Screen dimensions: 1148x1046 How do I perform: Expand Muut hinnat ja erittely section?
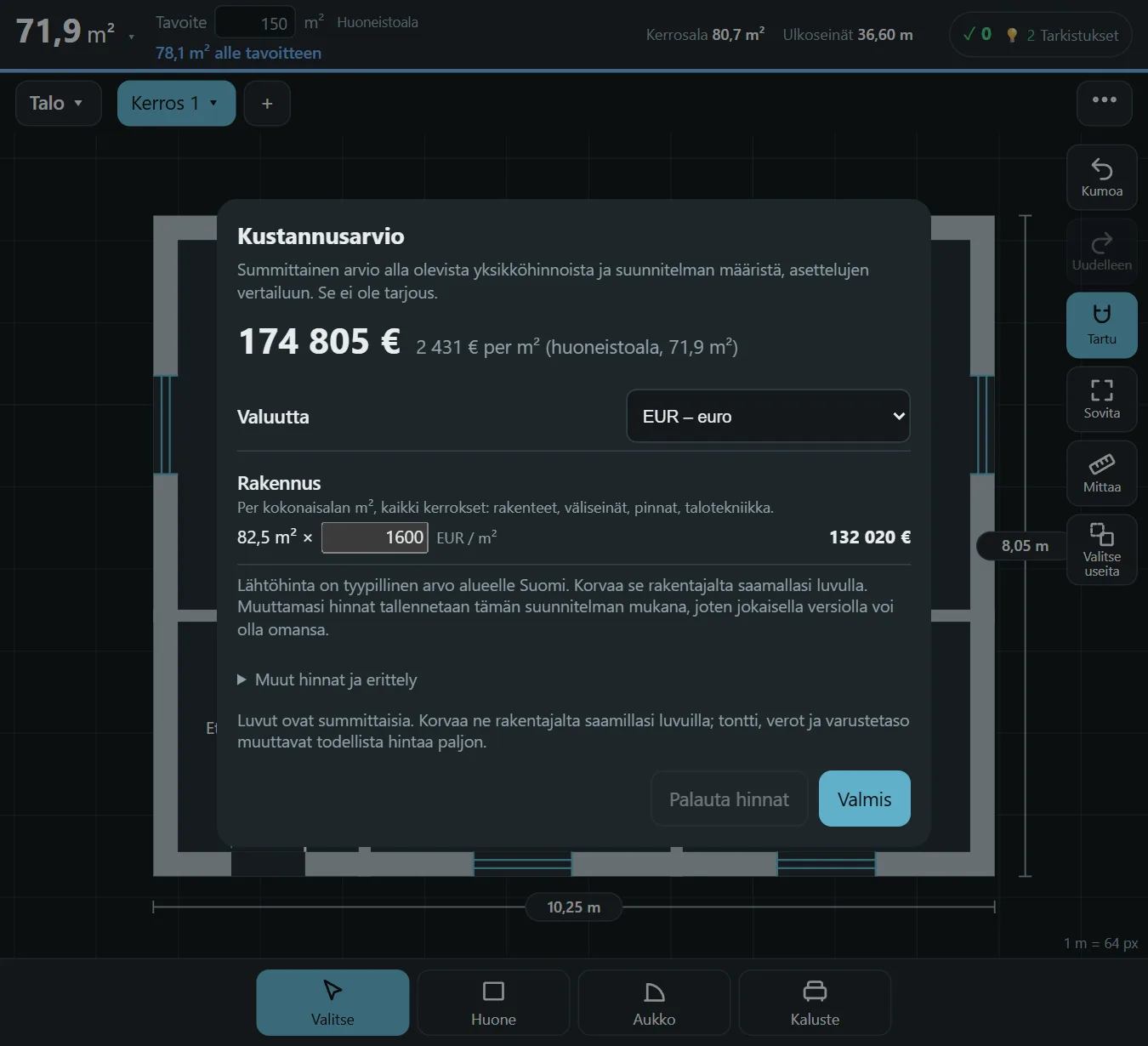click(327, 679)
